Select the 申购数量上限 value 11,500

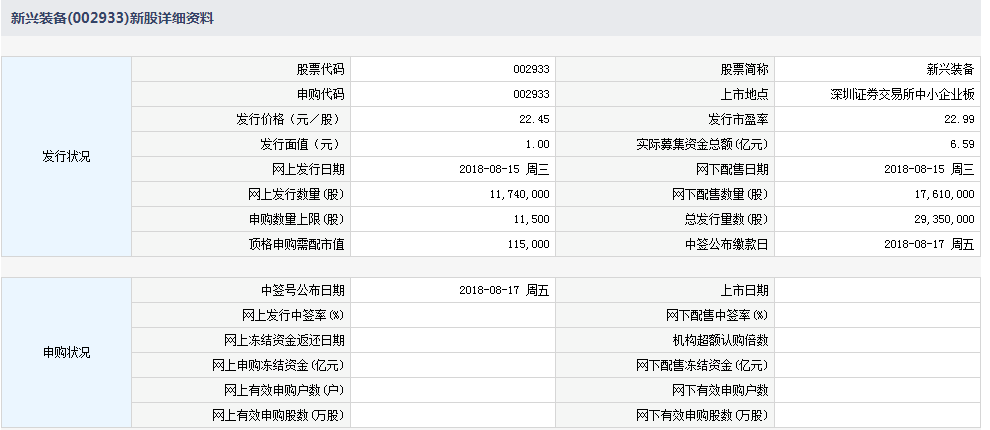(529, 219)
